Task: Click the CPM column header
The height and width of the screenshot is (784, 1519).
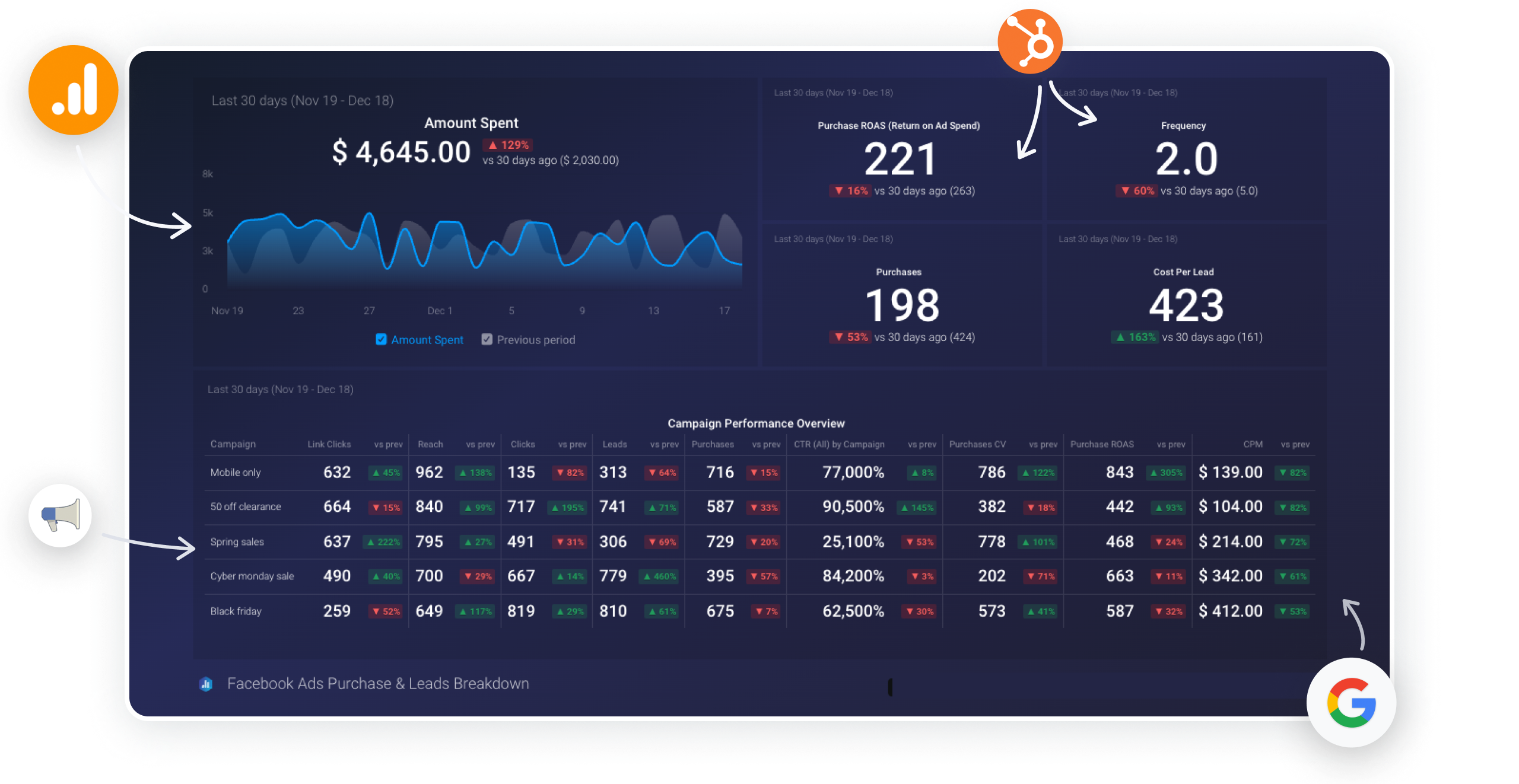Action: 1252,444
